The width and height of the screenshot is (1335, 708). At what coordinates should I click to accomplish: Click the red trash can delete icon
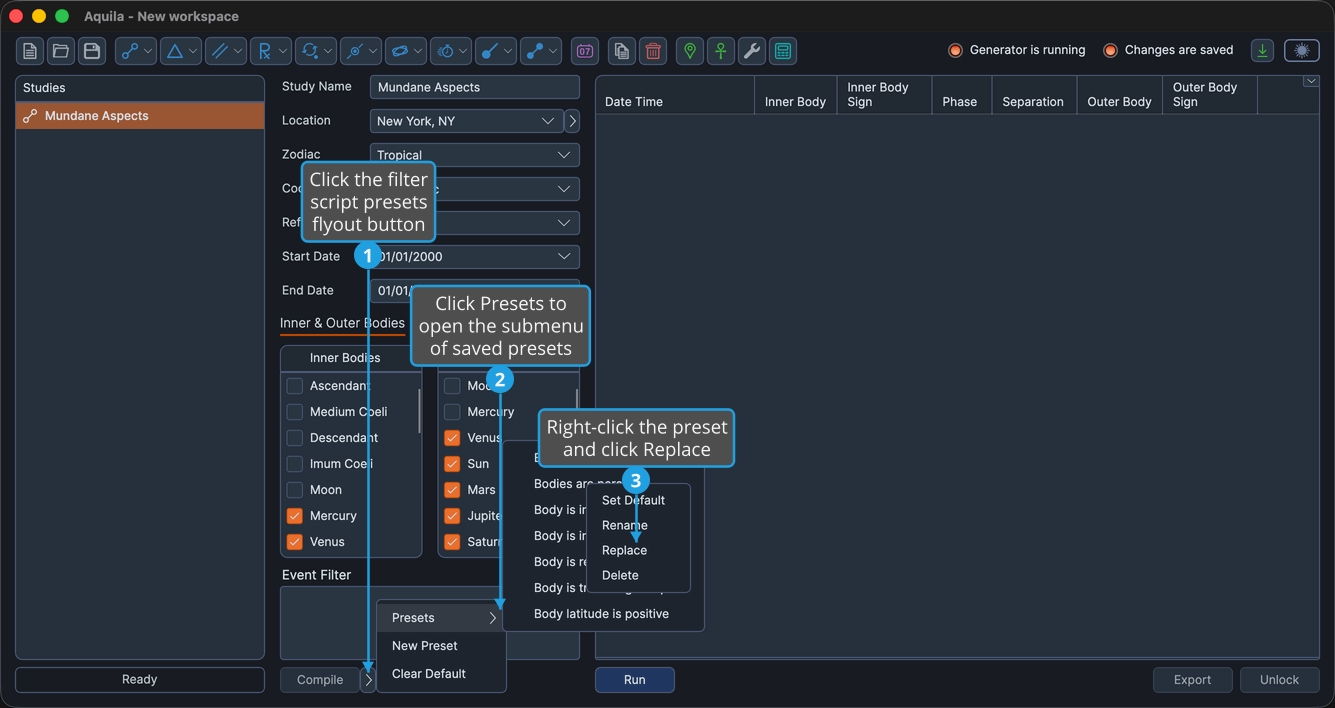coord(653,51)
